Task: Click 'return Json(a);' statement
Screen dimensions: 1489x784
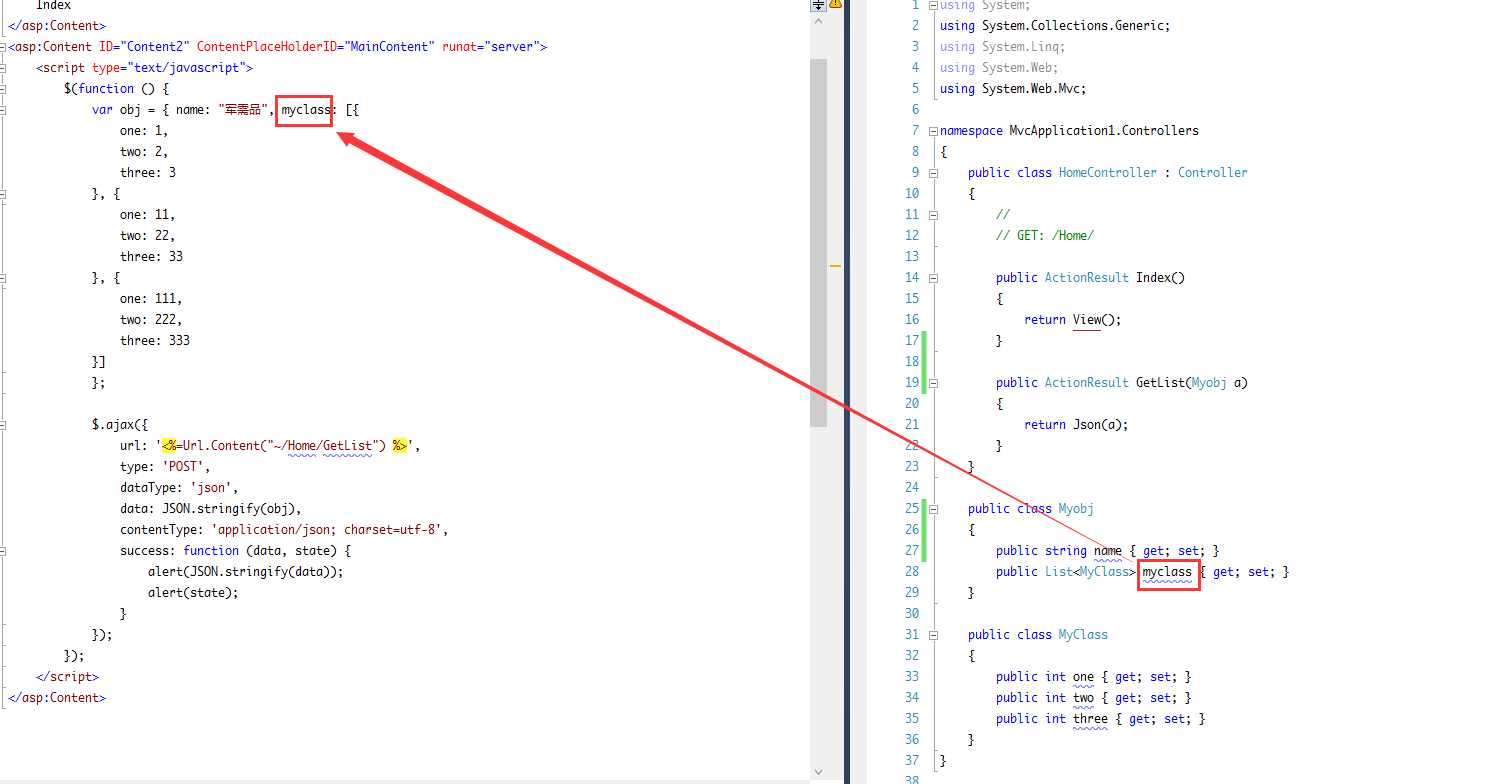Action: pyautogui.click(x=1076, y=424)
